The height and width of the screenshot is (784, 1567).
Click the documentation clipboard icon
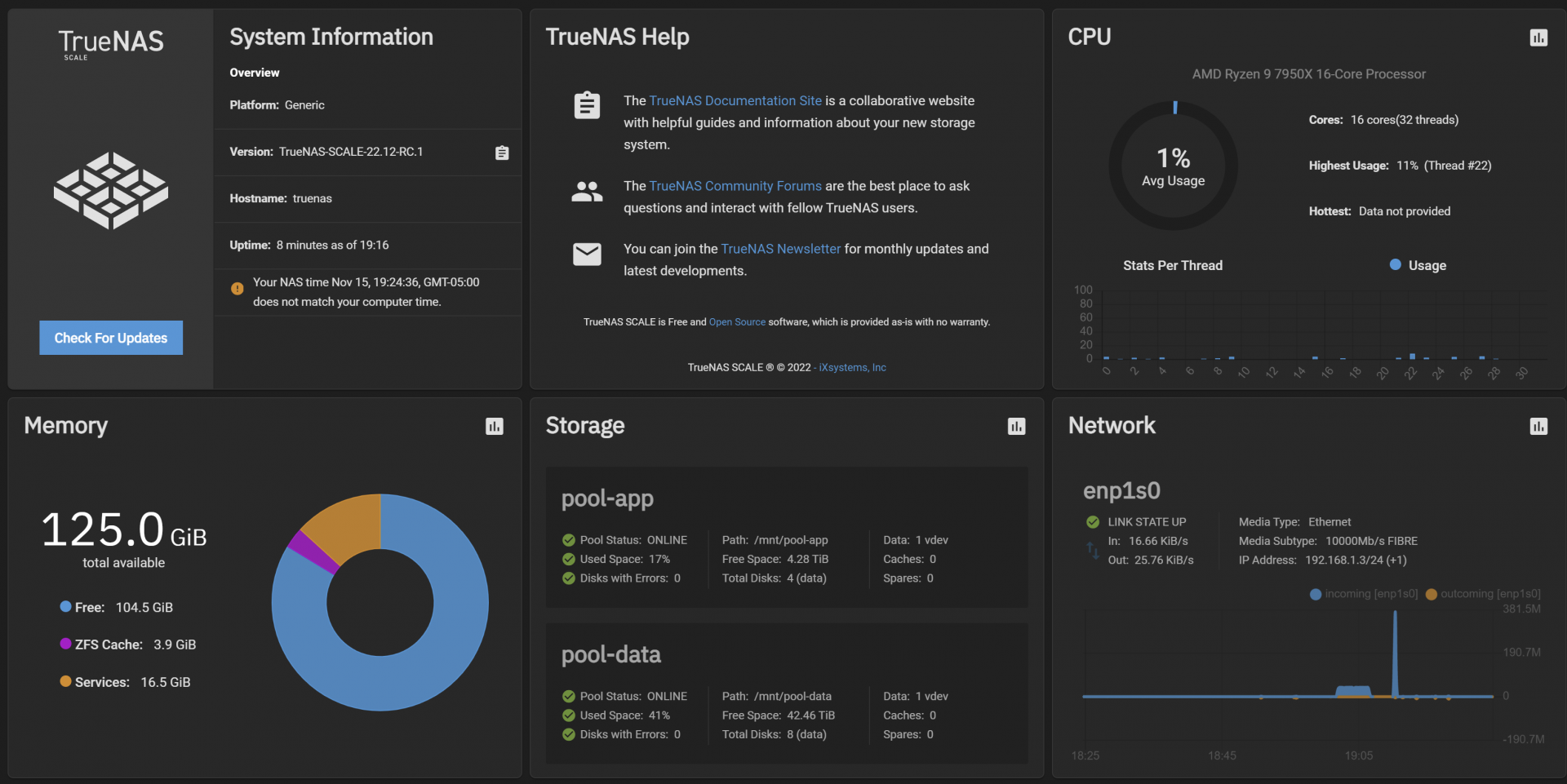pyautogui.click(x=587, y=105)
